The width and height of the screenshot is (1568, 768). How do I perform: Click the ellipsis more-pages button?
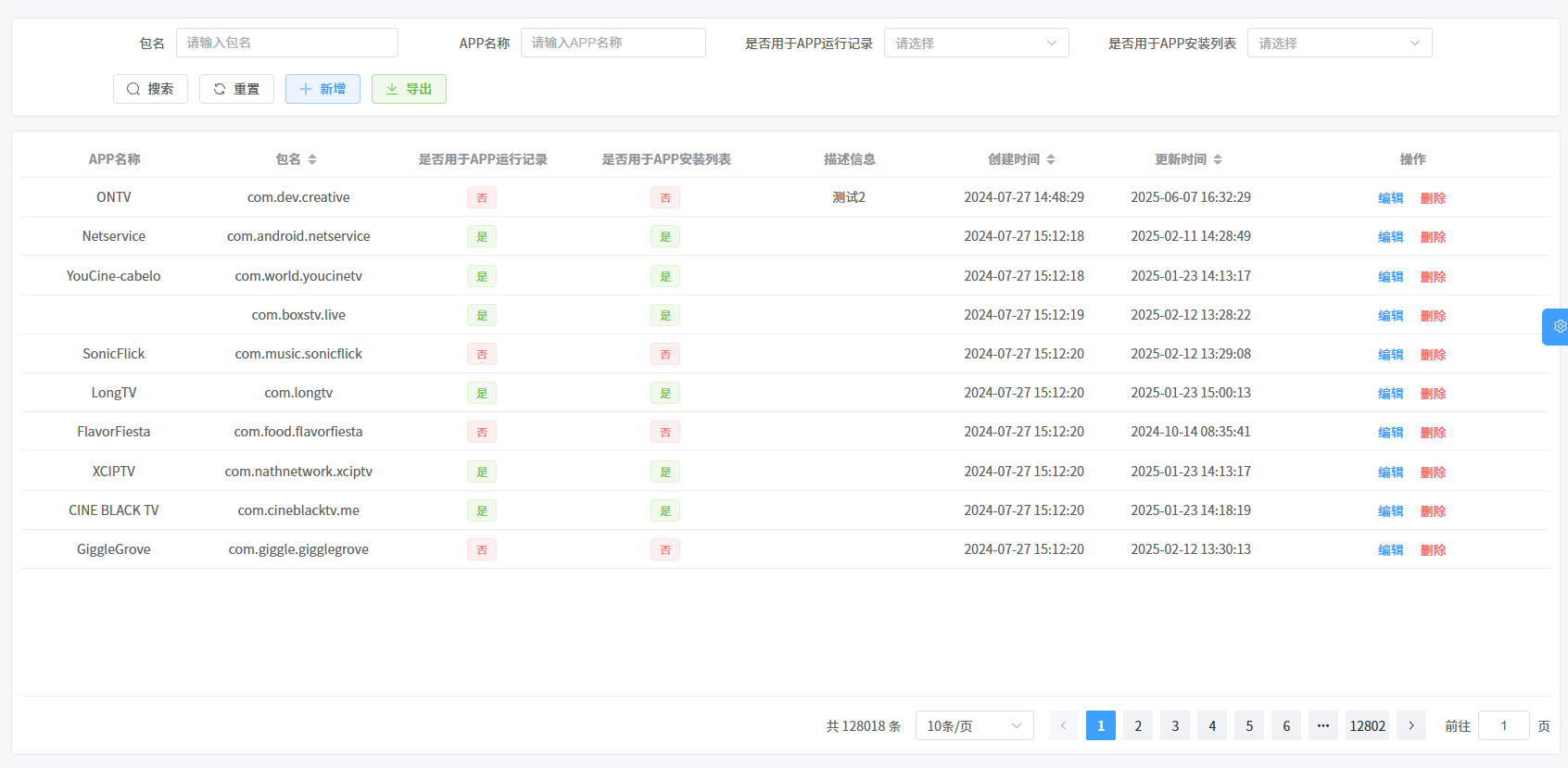tap(1323, 725)
